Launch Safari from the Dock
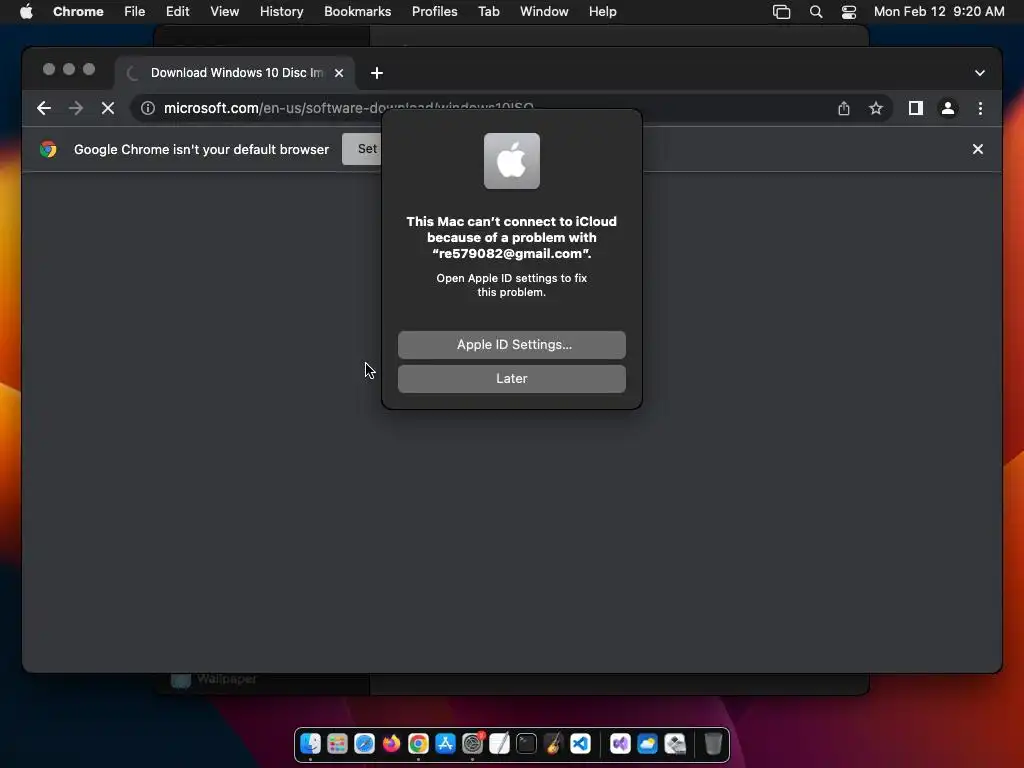The image size is (1024, 768). point(364,744)
